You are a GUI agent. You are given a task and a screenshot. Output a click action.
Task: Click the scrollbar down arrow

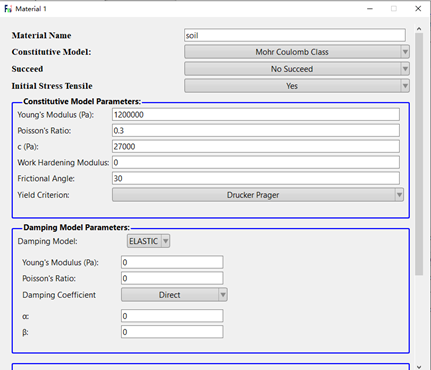point(419,367)
